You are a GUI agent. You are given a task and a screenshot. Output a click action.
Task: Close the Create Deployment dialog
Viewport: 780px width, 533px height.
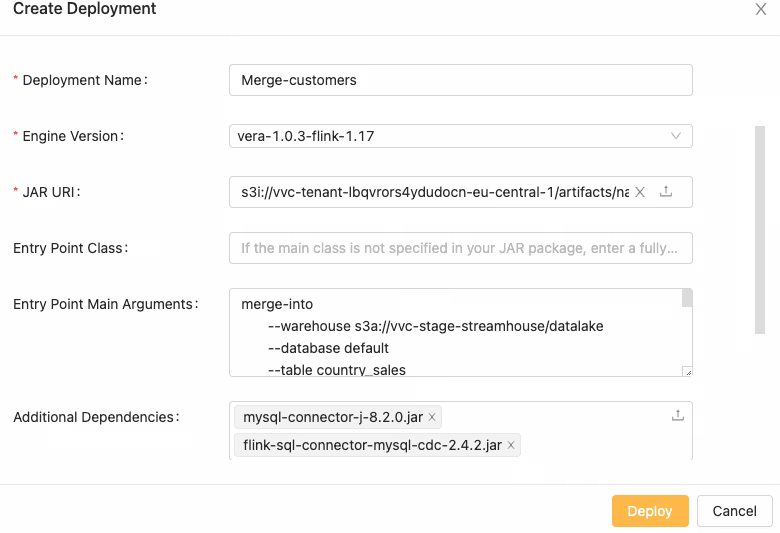(x=760, y=9)
